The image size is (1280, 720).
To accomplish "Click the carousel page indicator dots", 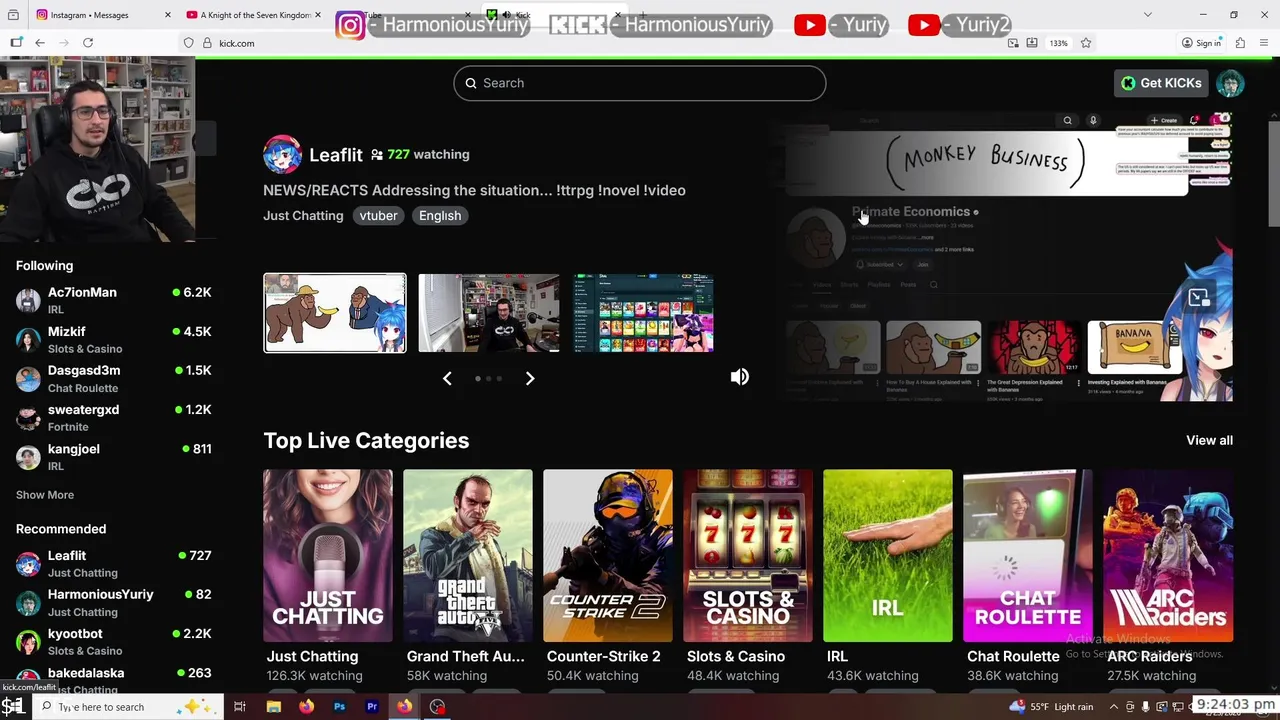I will 488,379.
